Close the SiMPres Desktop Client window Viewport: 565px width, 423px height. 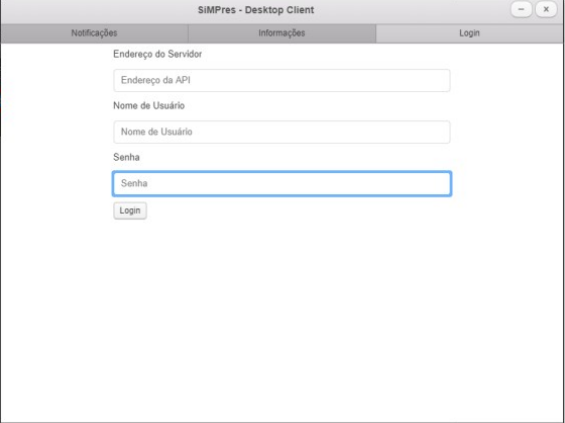click(546, 9)
